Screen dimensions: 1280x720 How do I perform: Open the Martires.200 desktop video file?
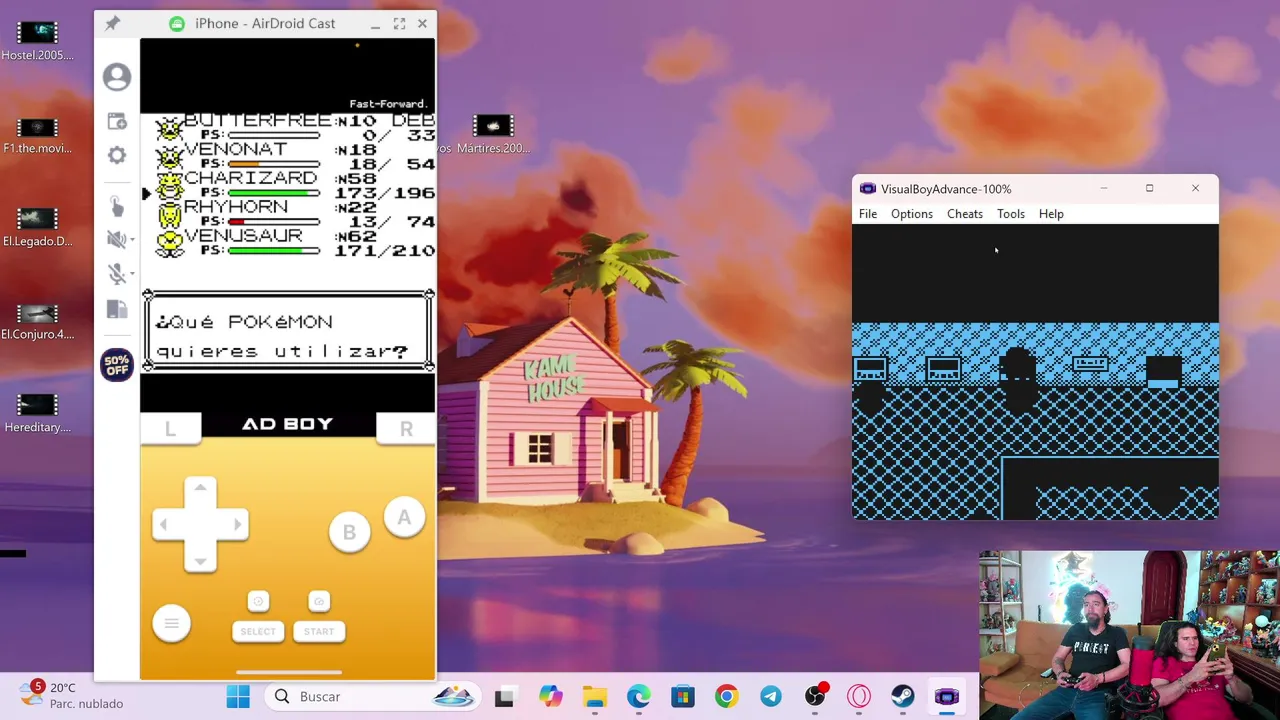(x=493, y=135)
